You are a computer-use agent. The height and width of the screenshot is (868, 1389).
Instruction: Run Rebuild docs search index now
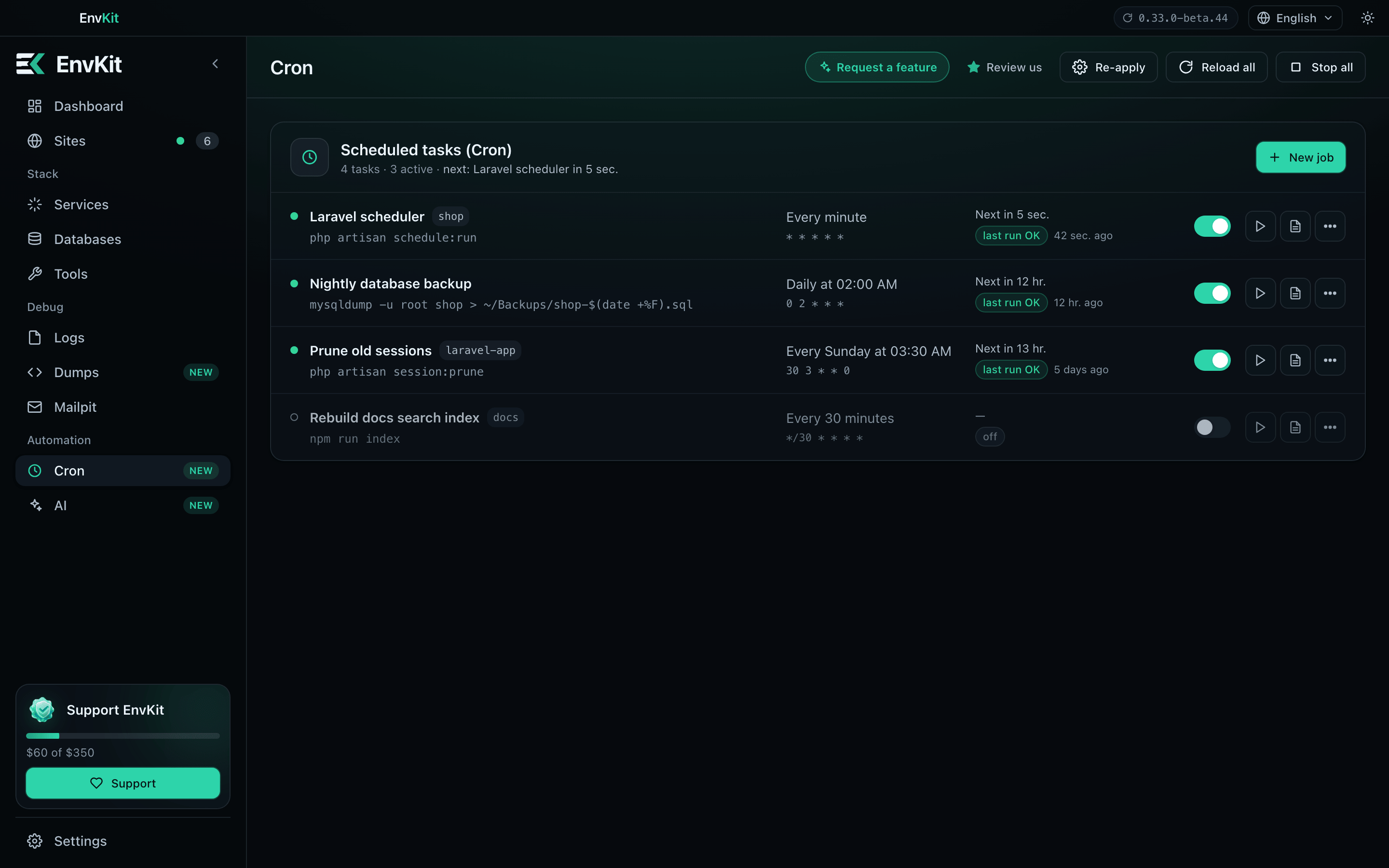1260,427
